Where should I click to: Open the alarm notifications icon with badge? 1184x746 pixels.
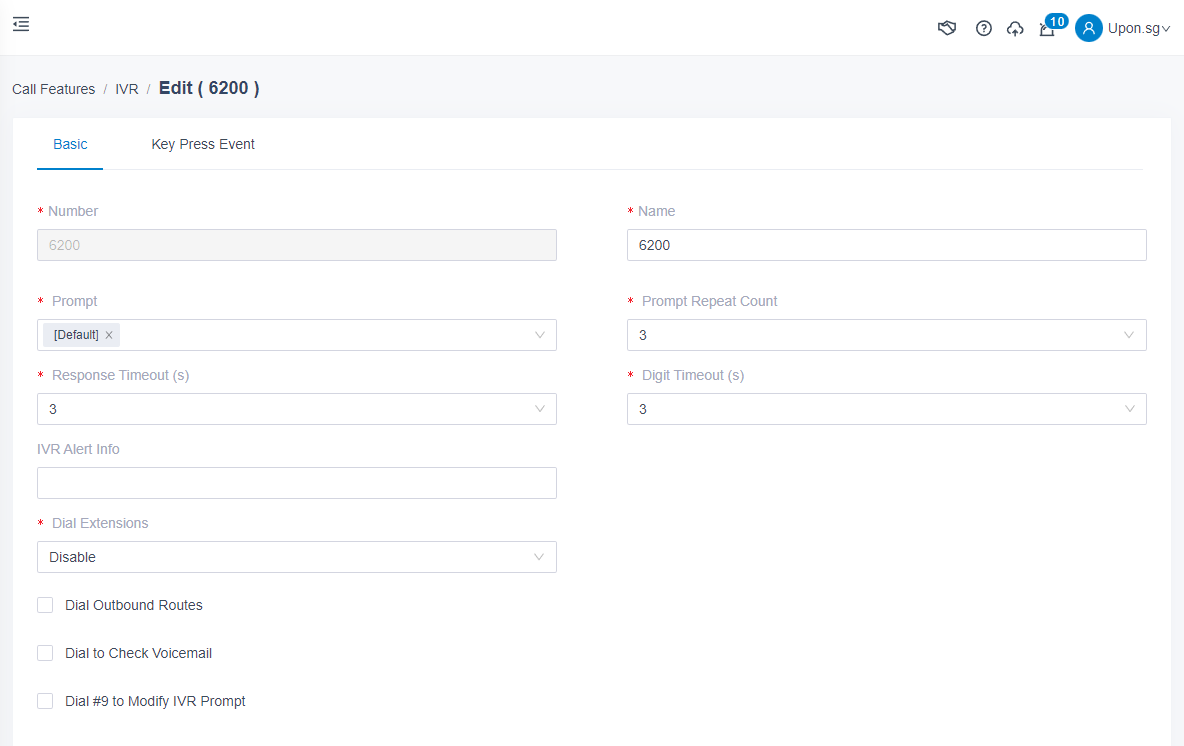[x=1047, y=29]
